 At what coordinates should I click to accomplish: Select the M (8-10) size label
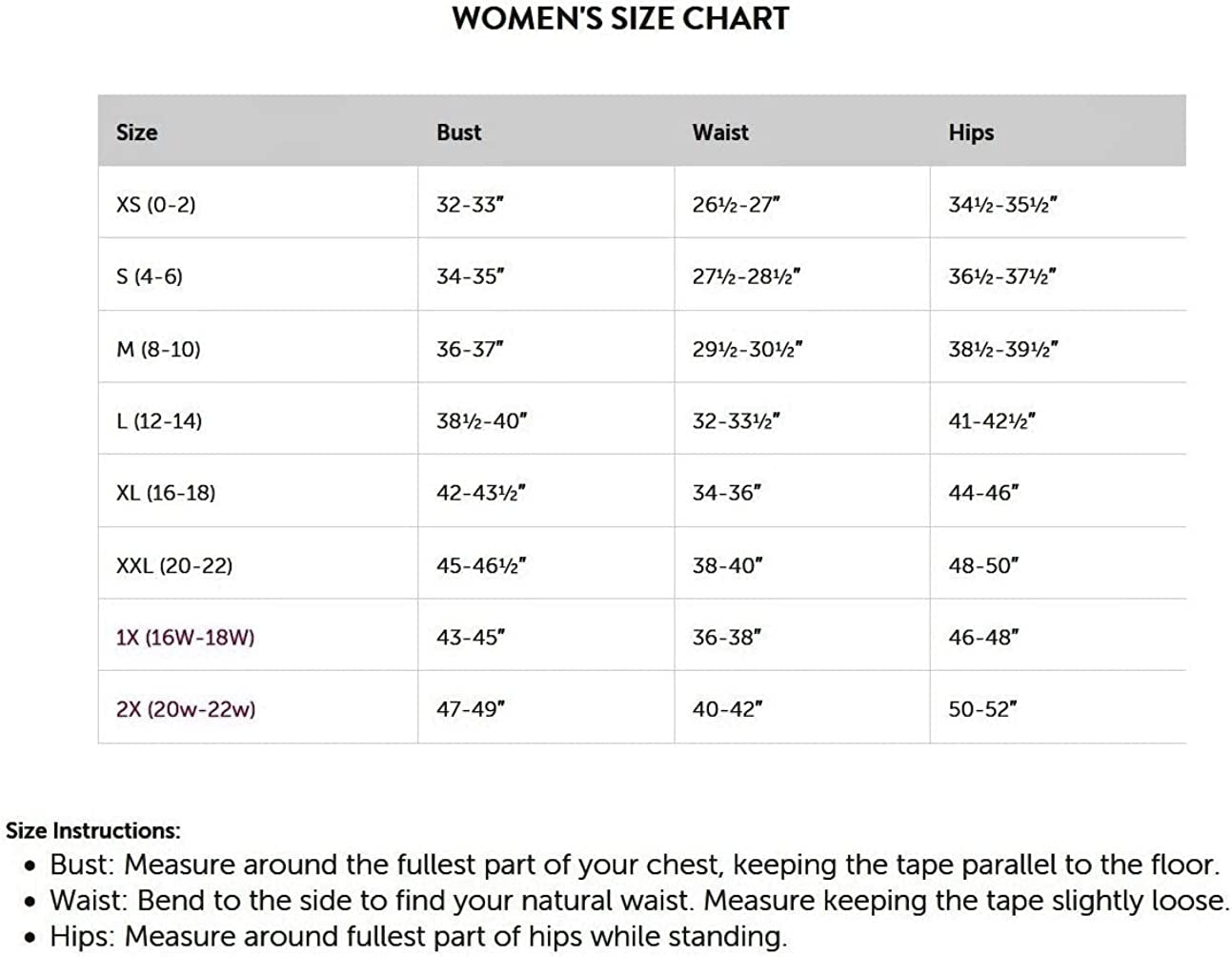pos(158,349)
